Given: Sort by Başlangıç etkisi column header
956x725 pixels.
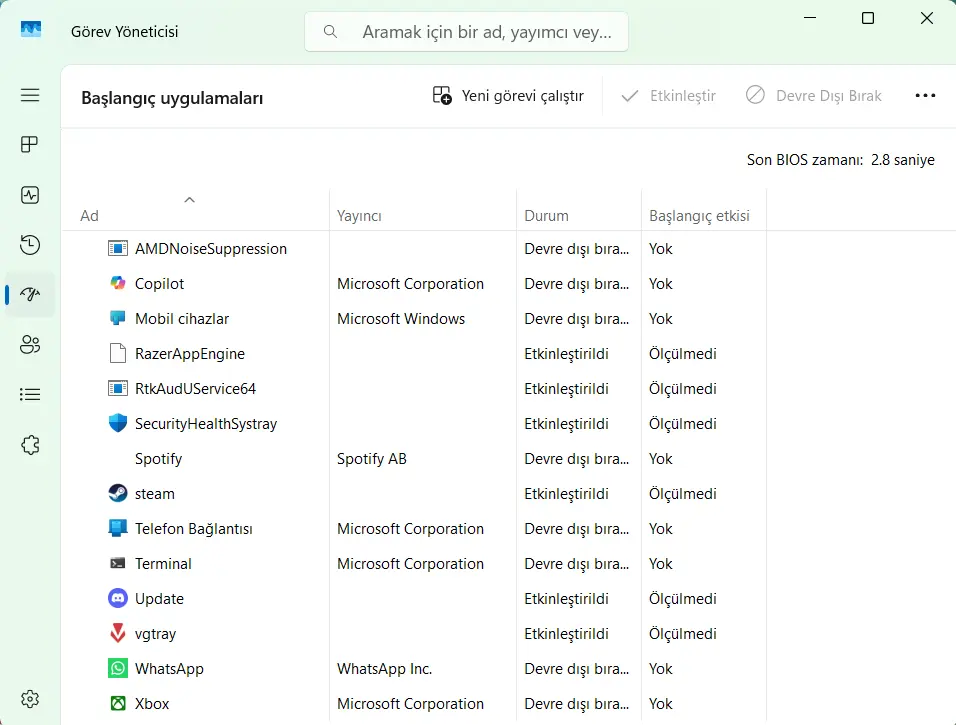Looking at the screenshot, I should coord(704,210).
